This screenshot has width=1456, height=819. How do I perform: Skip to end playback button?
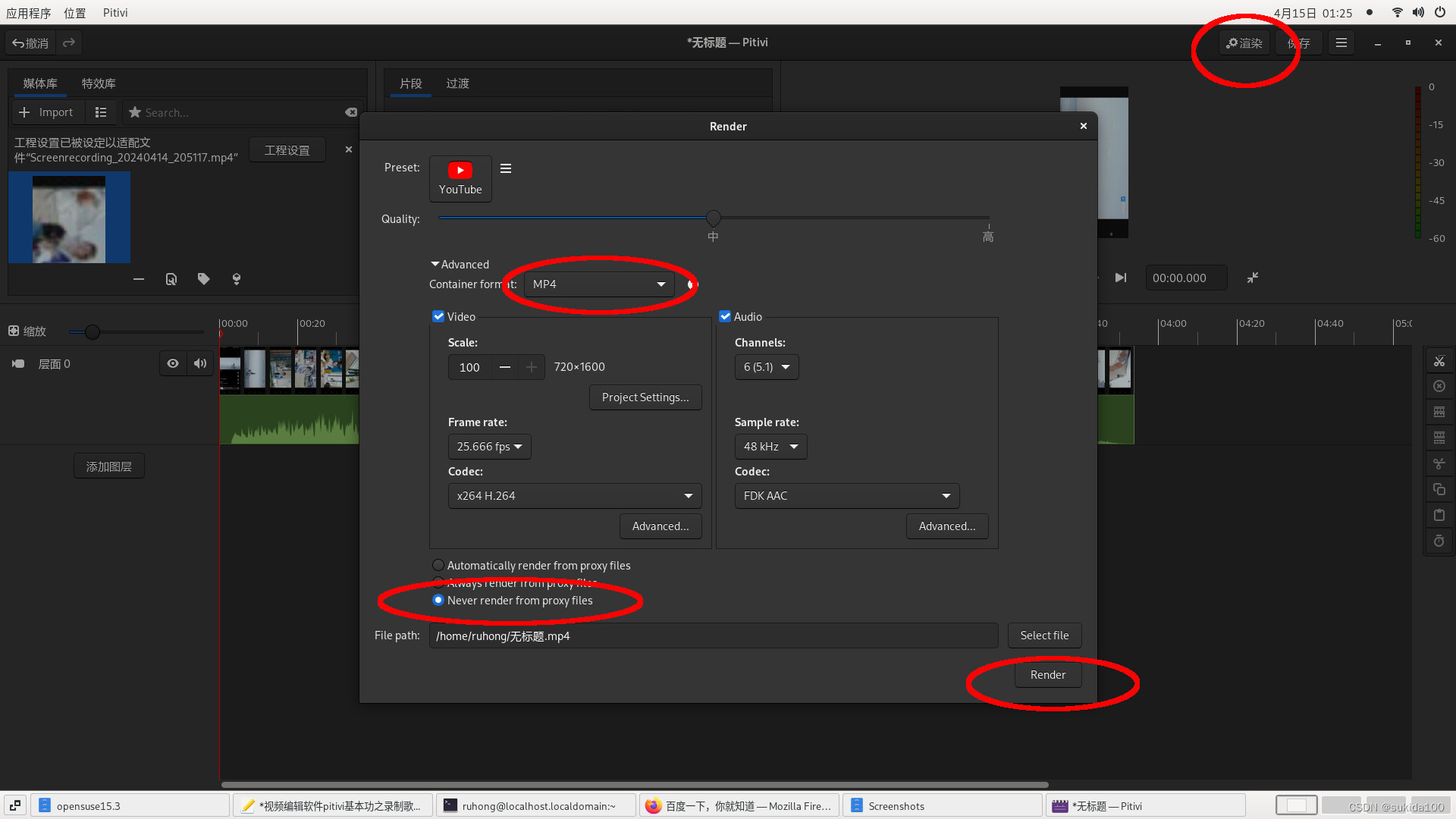pos(1120,278)
